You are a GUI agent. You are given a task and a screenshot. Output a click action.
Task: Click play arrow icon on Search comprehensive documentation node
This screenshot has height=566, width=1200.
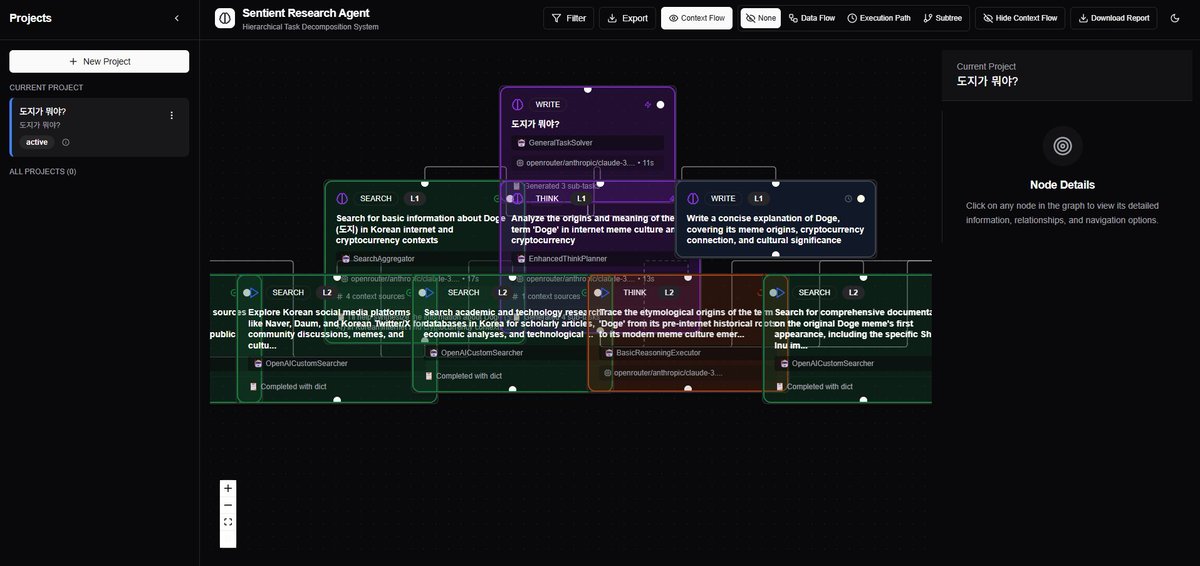click(x=779, y=292)
